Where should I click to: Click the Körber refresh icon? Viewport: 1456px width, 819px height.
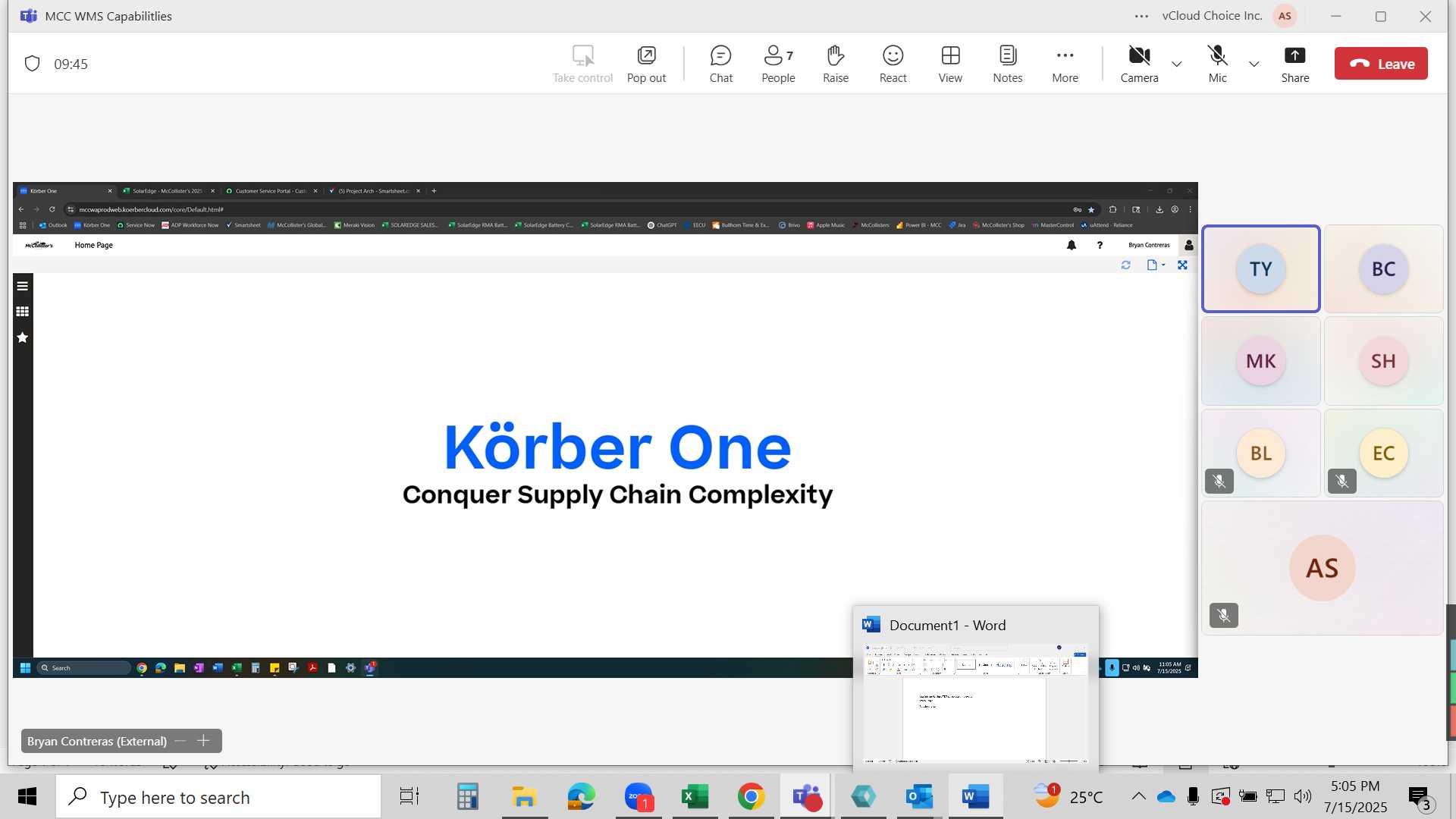click(x=1125, y=265)
